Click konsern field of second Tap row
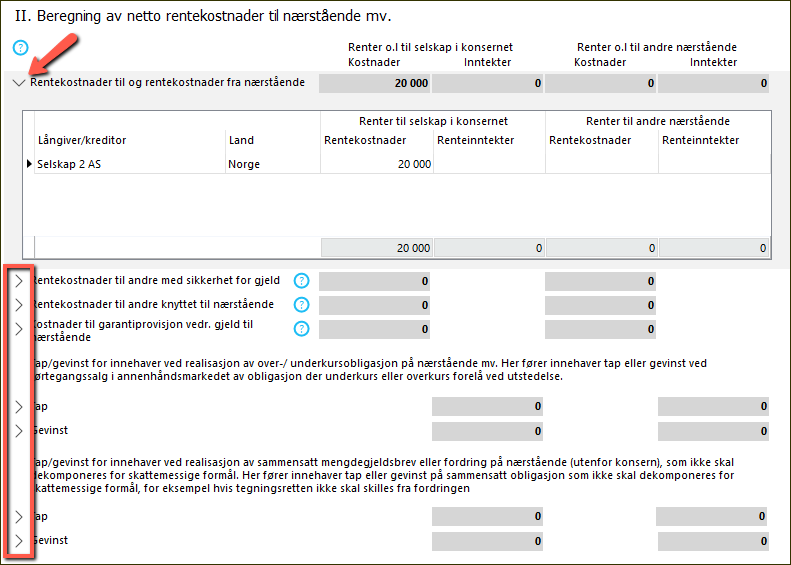 click(487, 517)
